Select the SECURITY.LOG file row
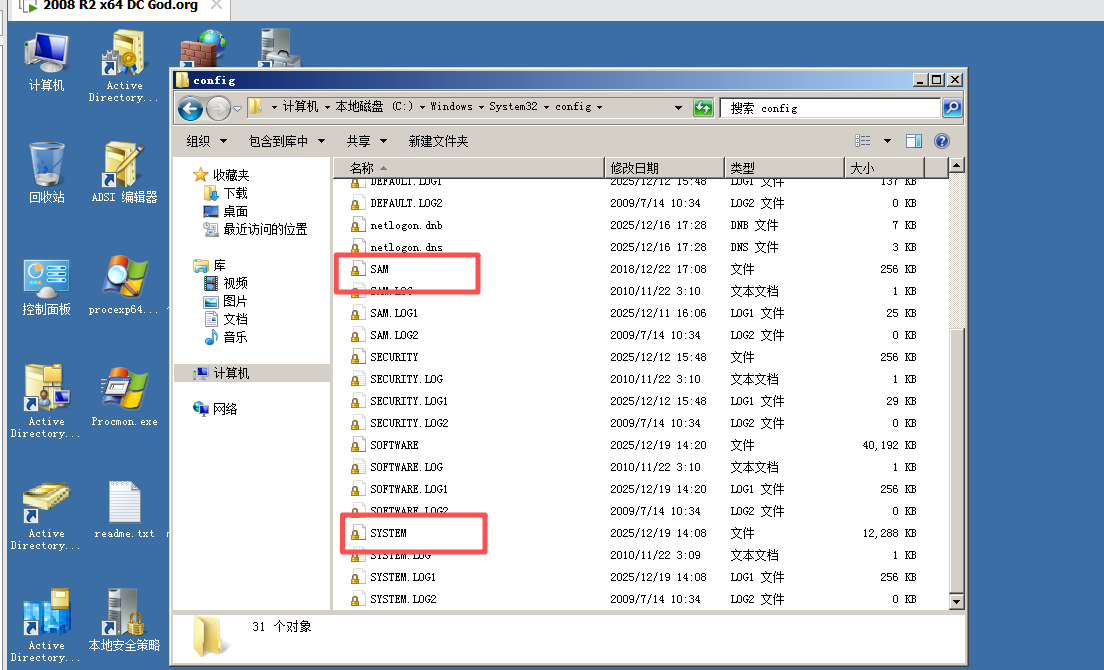The width and height of the screenshot is (1104, 670). click(634, 379)
